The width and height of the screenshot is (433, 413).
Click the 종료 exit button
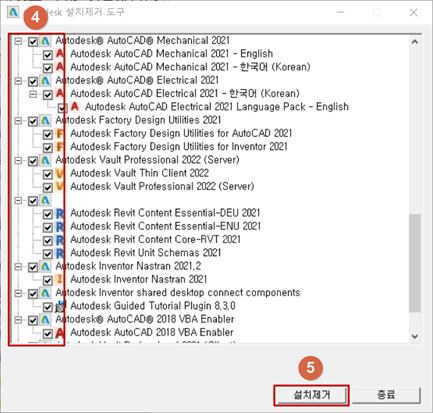click(386, 395)
